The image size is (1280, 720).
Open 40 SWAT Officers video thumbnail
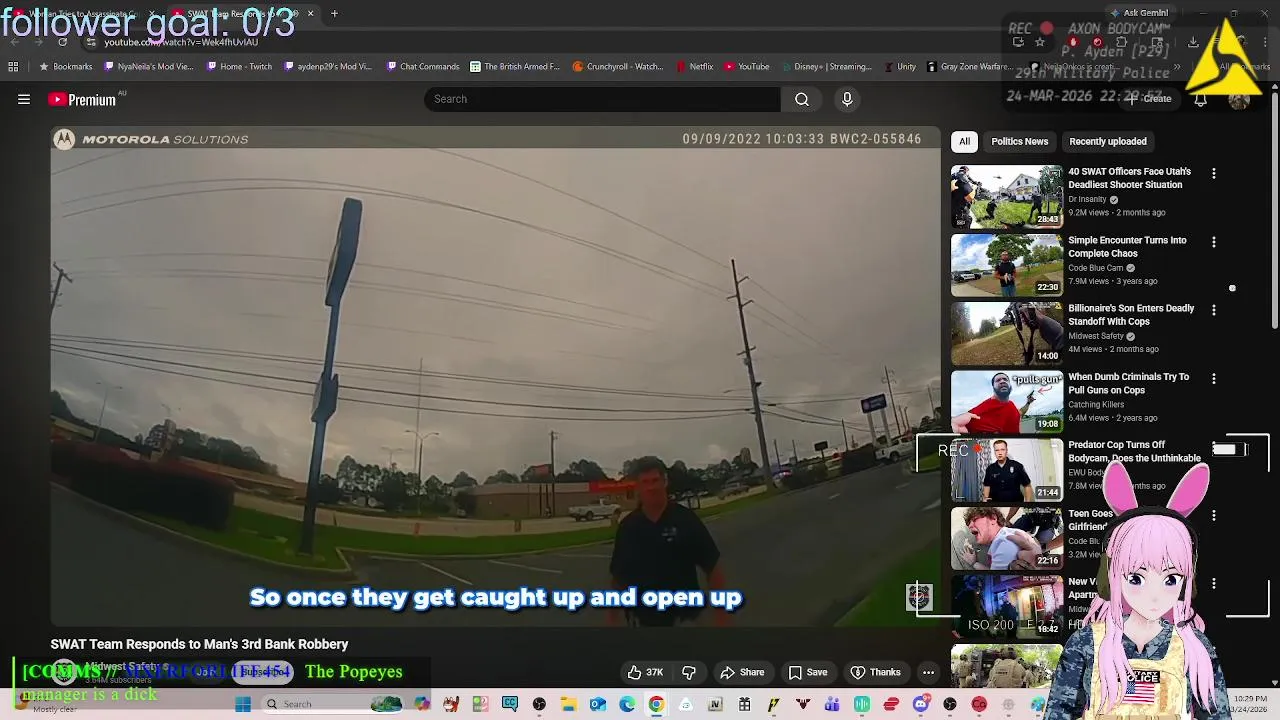pos(1006,196)
